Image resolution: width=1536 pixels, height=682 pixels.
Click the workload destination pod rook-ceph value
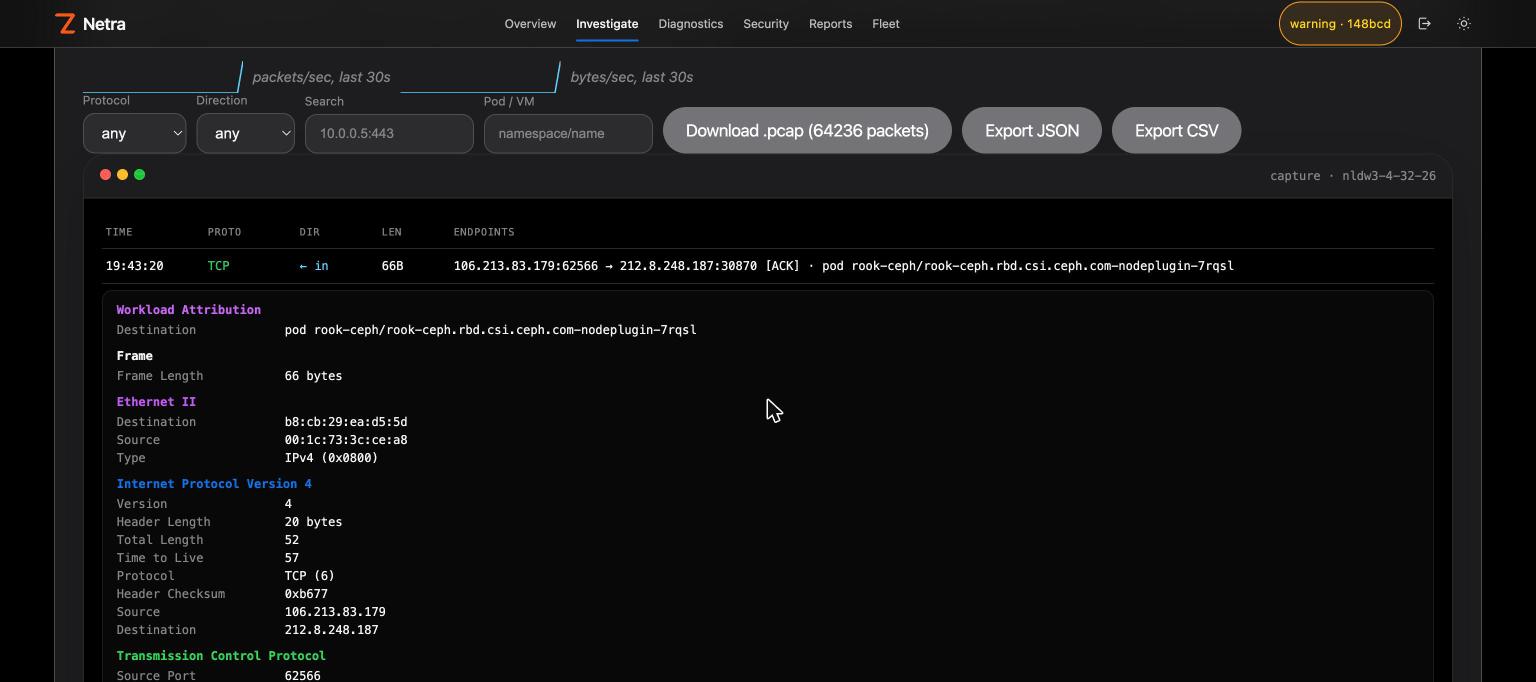pyautogui.click(x=491, y=330)
